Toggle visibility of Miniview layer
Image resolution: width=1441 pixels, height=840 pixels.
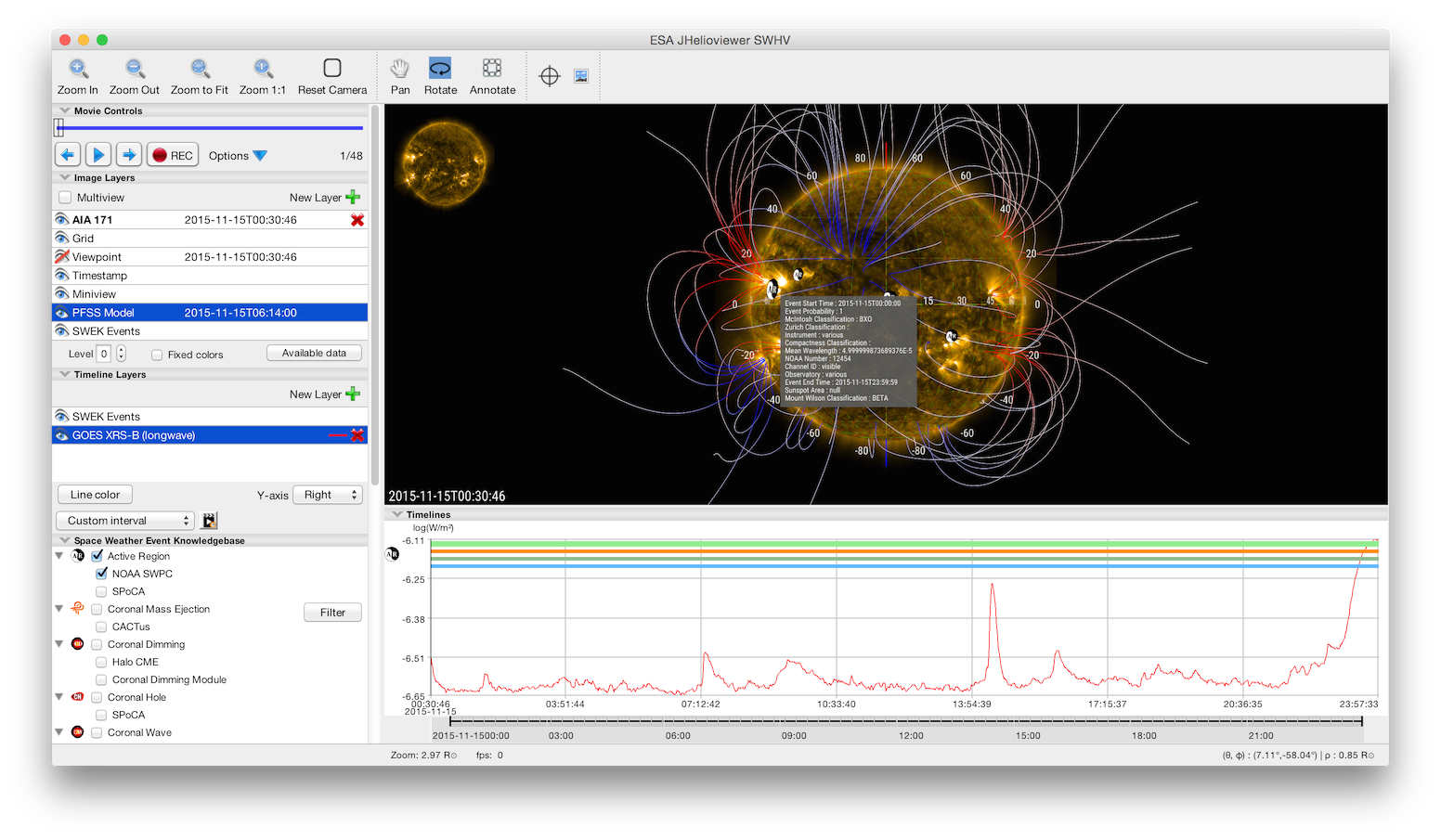click(62, 294)
